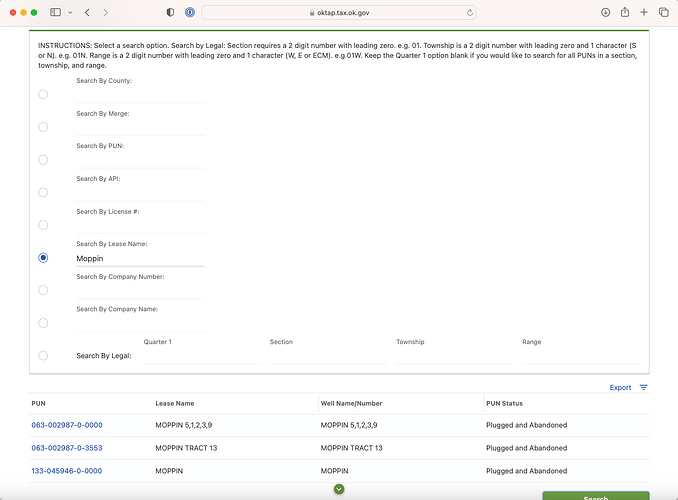The image size is (678, 500).
Task: Expand the sidebar dropdown chevron in toolbar
Action: [70, 13]
